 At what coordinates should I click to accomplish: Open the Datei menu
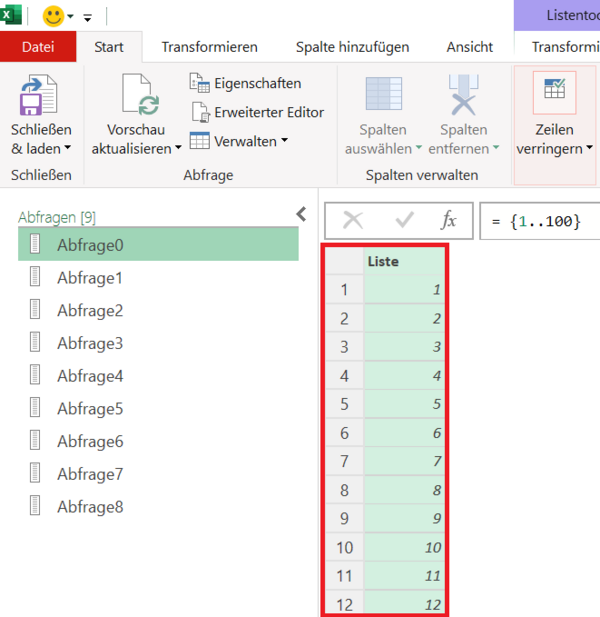tap(38, 47)
